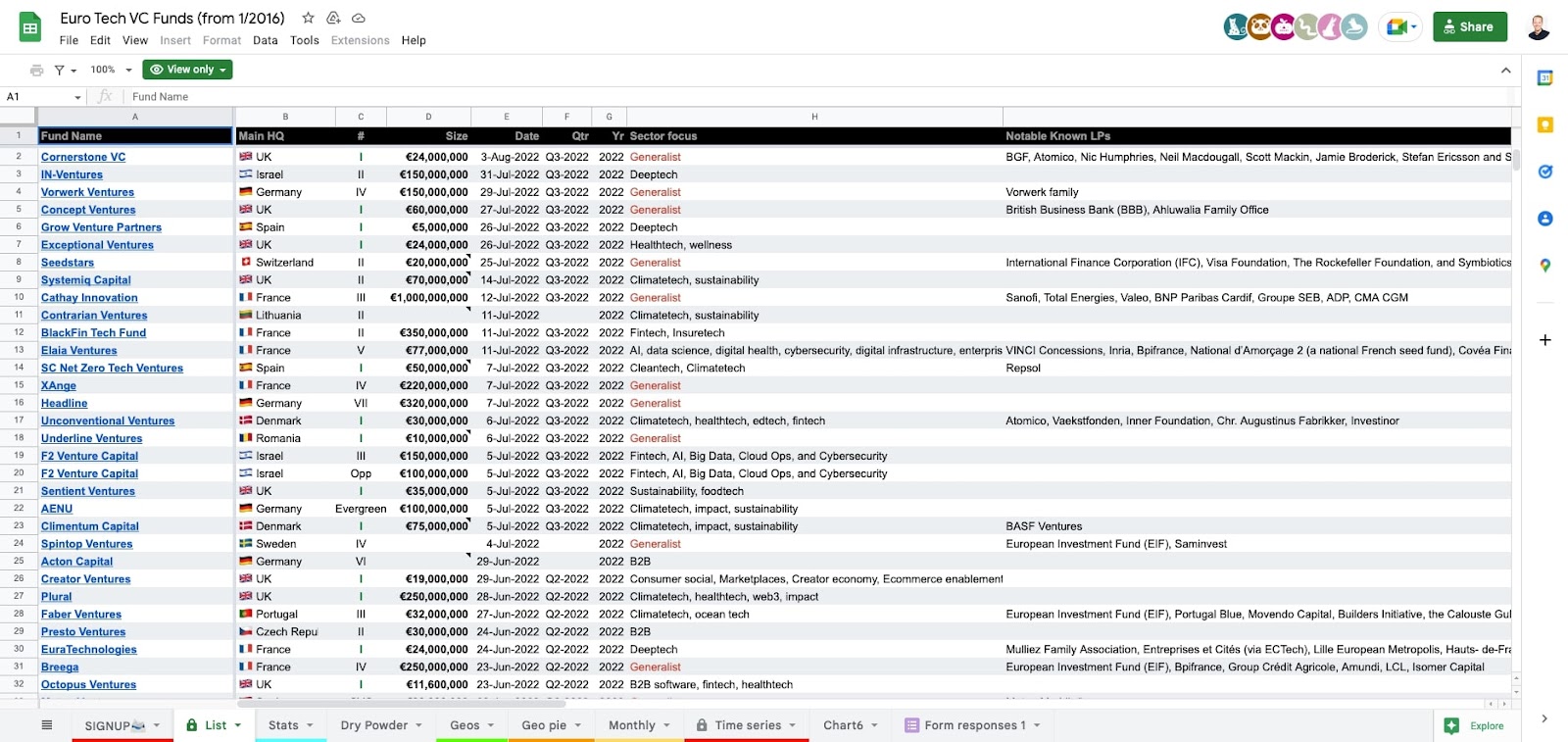Open the Edit menu
The height and width of the screenshot is (742, 1568).
100,40
